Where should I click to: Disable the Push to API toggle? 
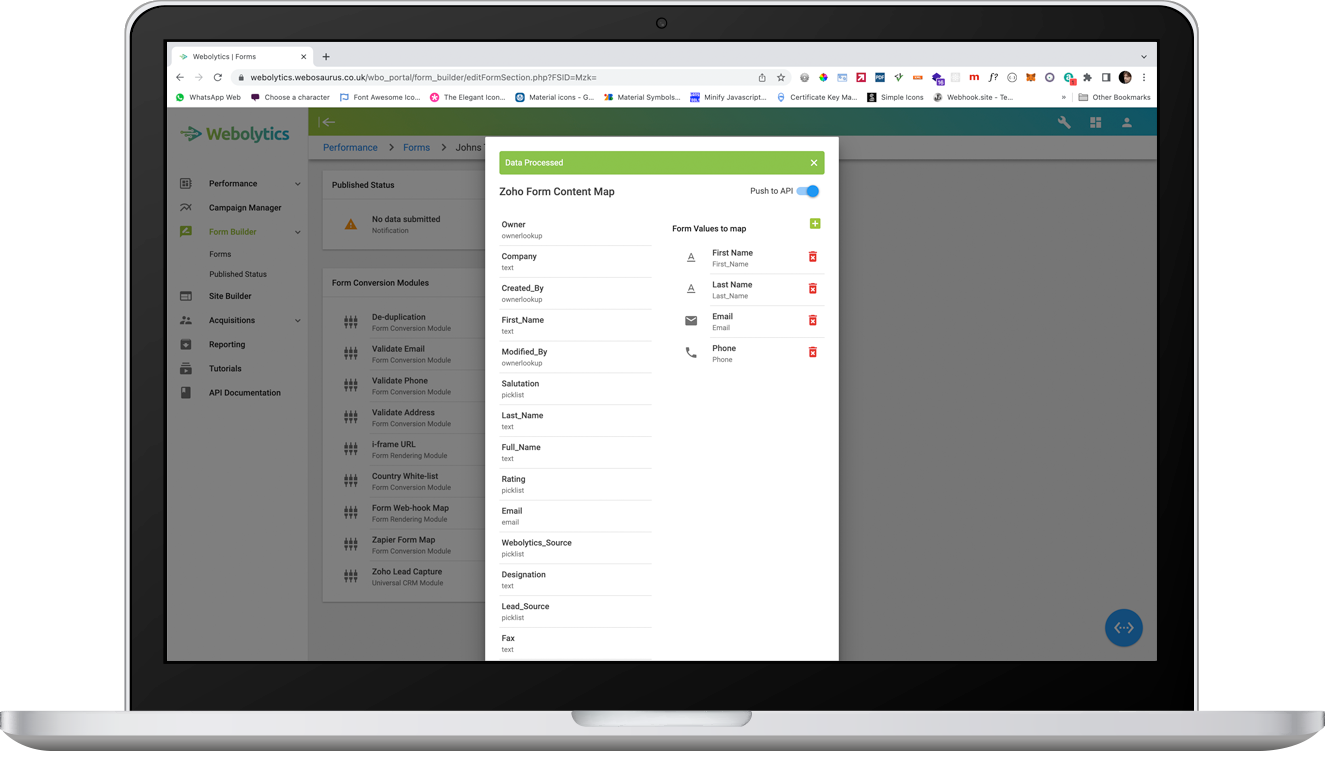pyautogui.click(x=810, y=190)
